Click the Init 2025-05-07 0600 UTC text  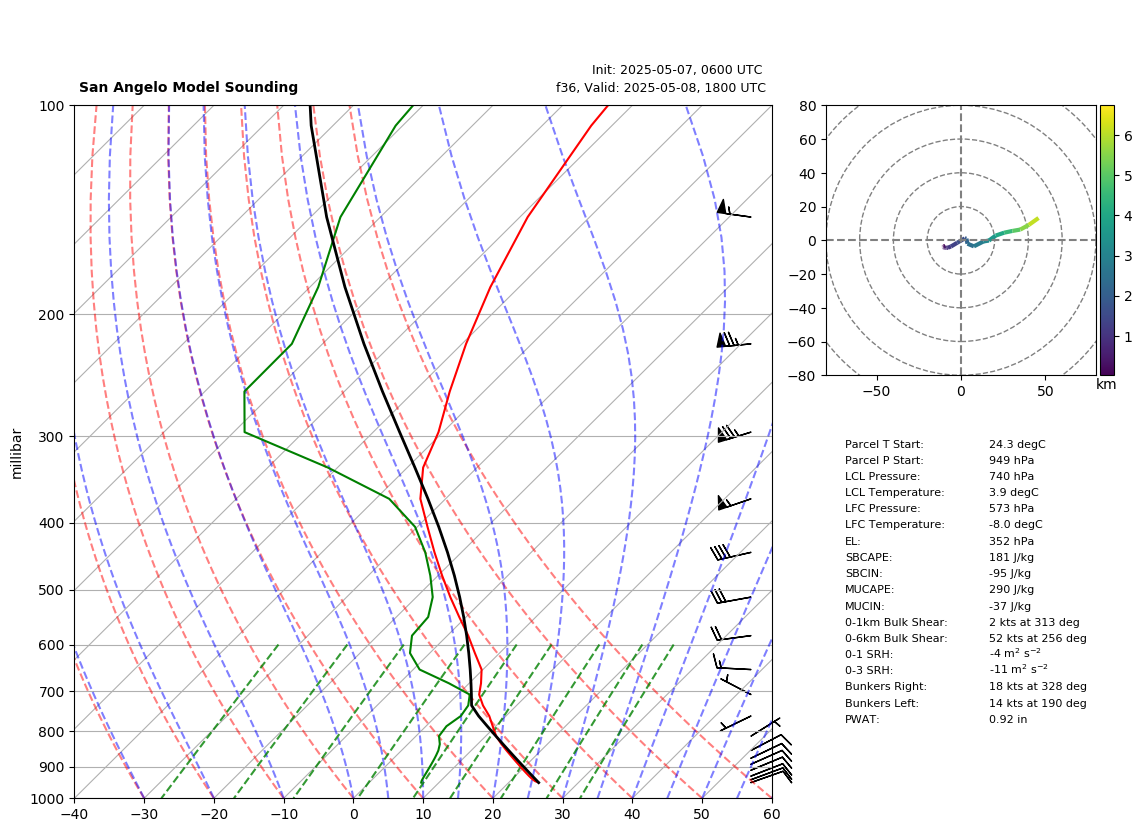pos(677,70)
